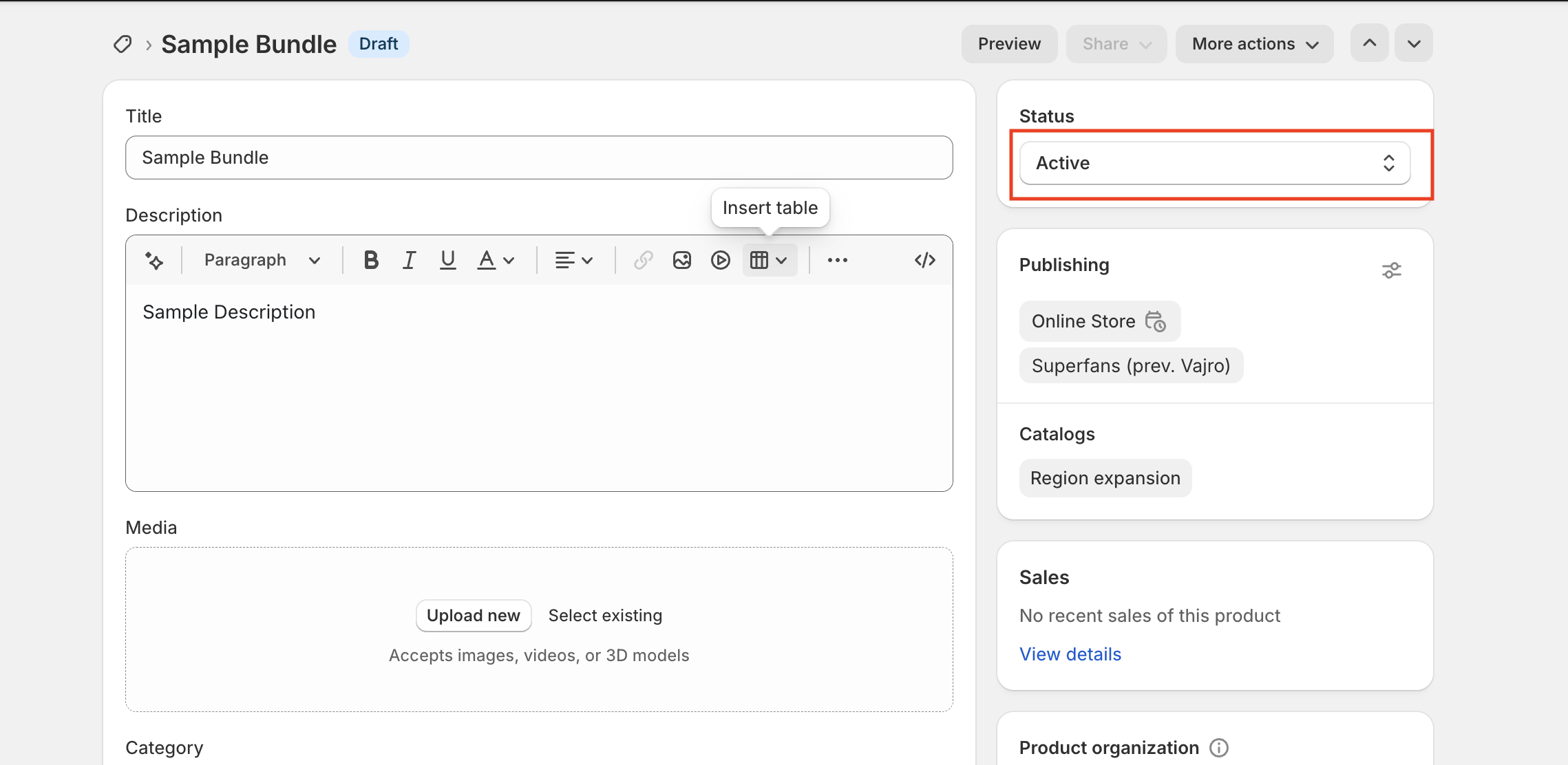
Task: Click the AI generate text sparkle icon
Action: (x=154, y=260)
